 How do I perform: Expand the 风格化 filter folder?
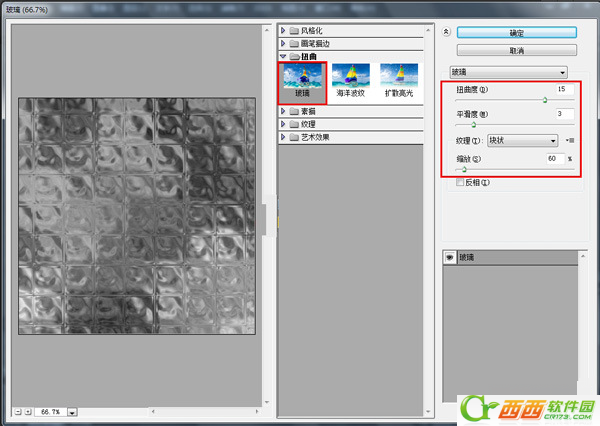[283, 30]
